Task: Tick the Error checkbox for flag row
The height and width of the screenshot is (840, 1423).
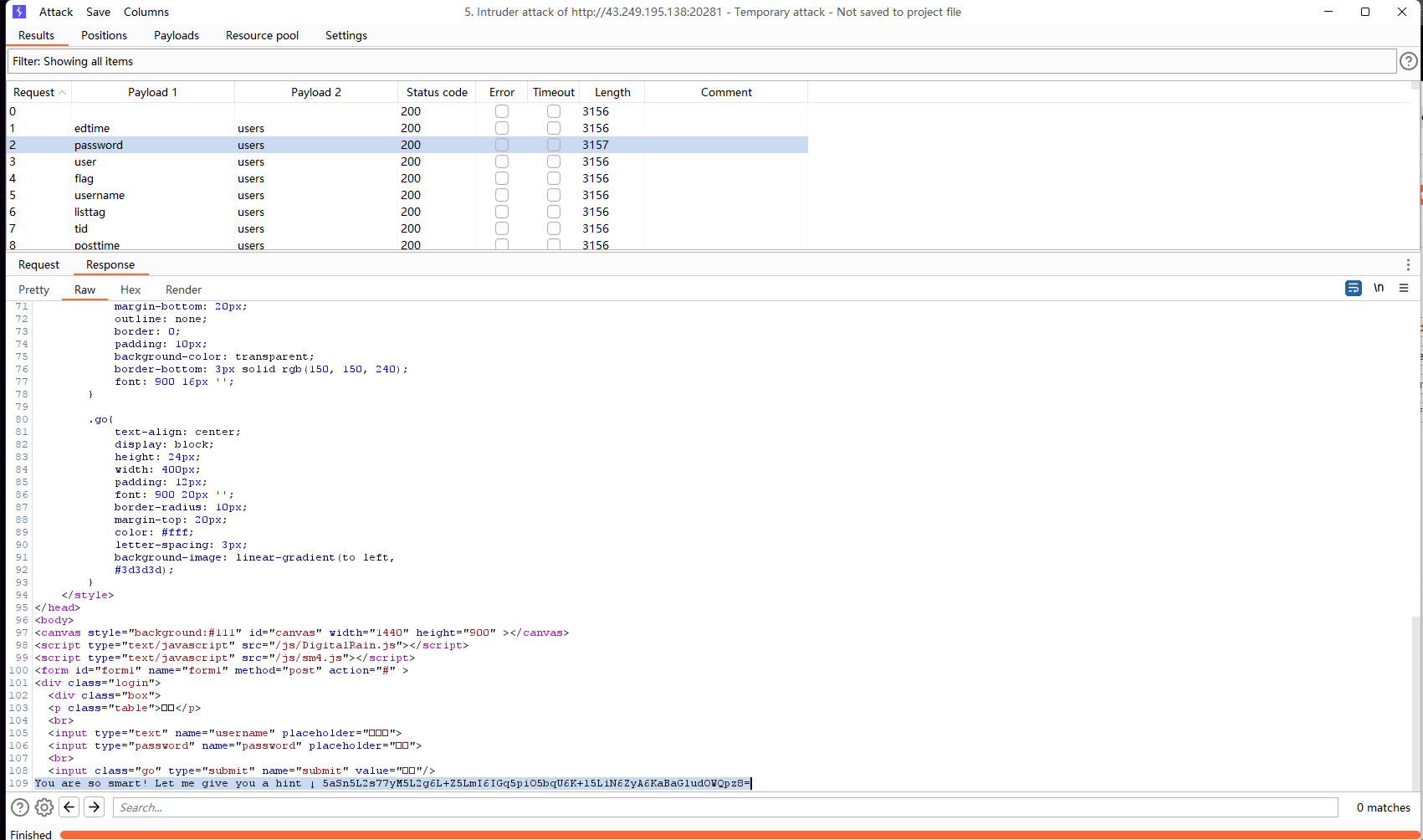Action: pyautogui.click(x=502, y=178)
